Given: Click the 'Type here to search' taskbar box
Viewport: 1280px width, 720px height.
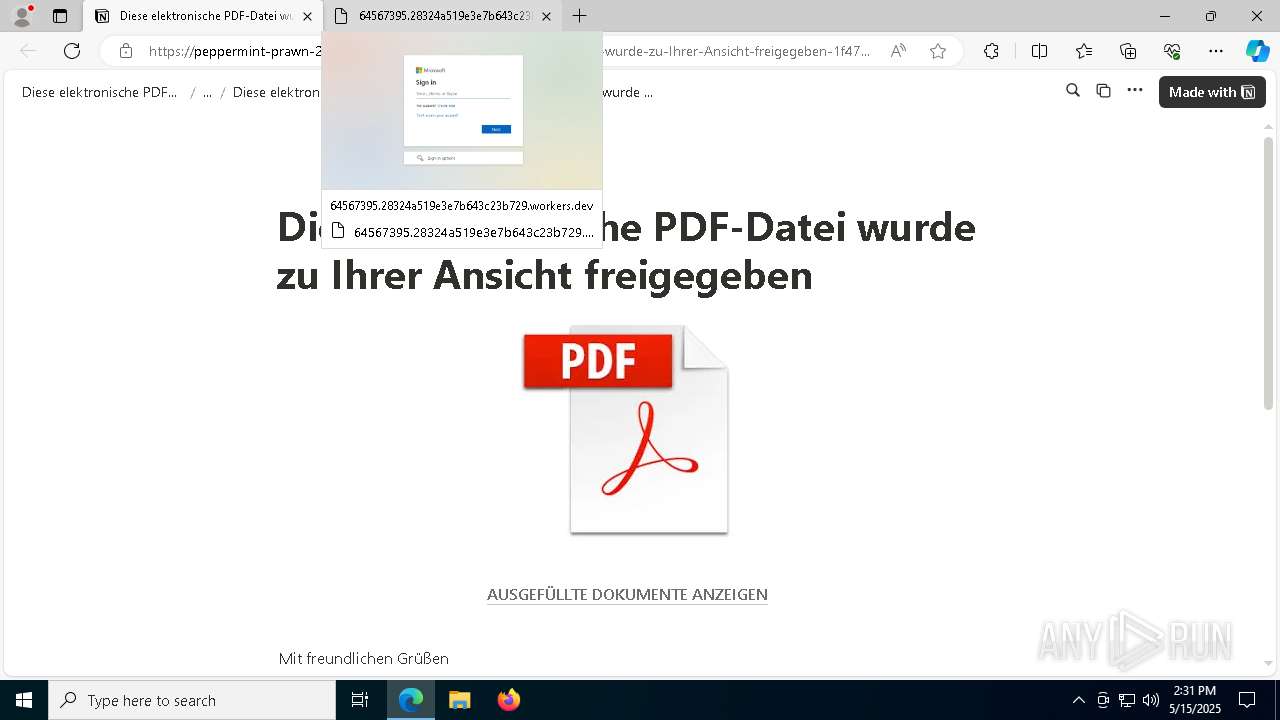Looking at the screenshot, I should click(x=192, y=700).
